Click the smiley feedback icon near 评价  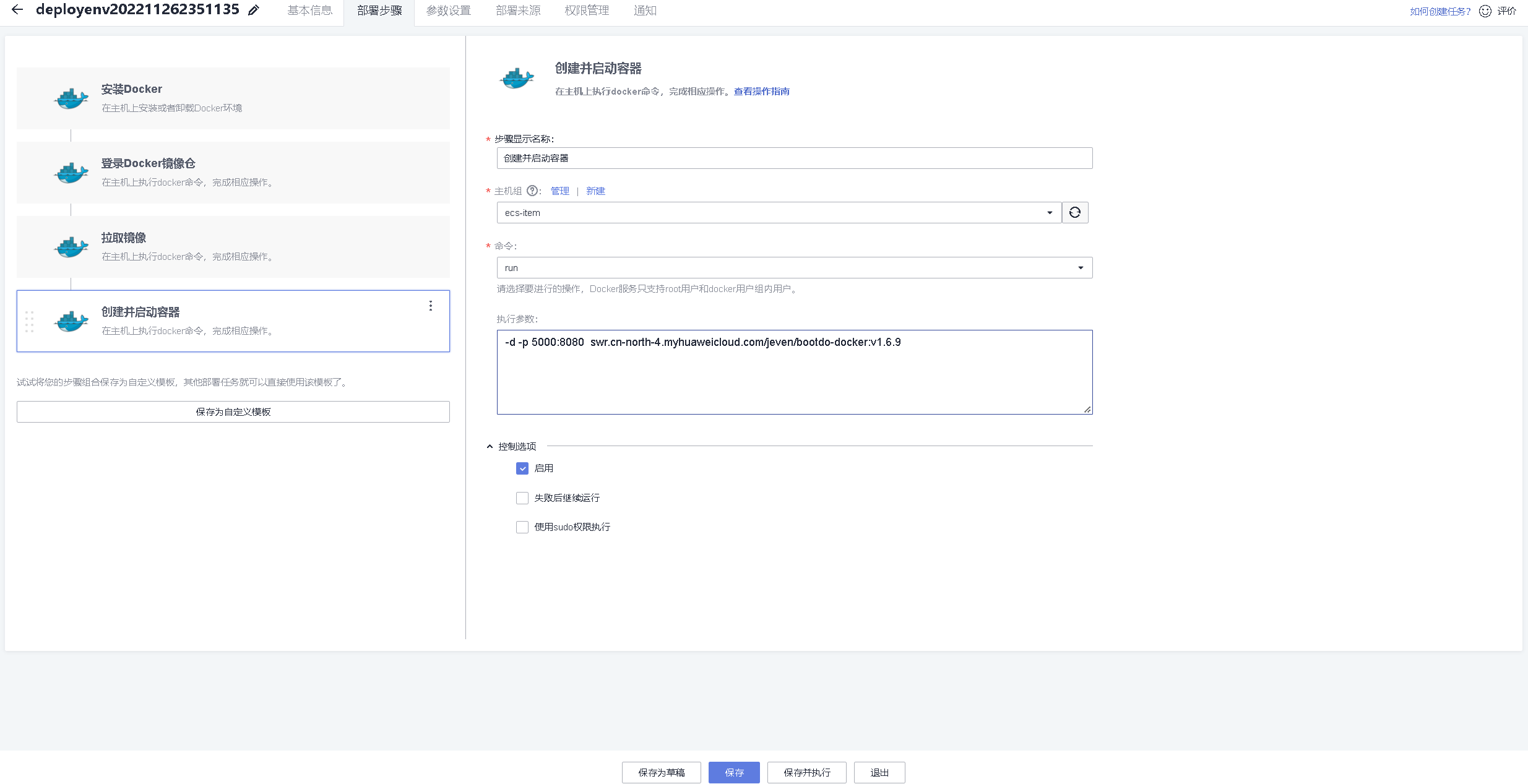1485,11
